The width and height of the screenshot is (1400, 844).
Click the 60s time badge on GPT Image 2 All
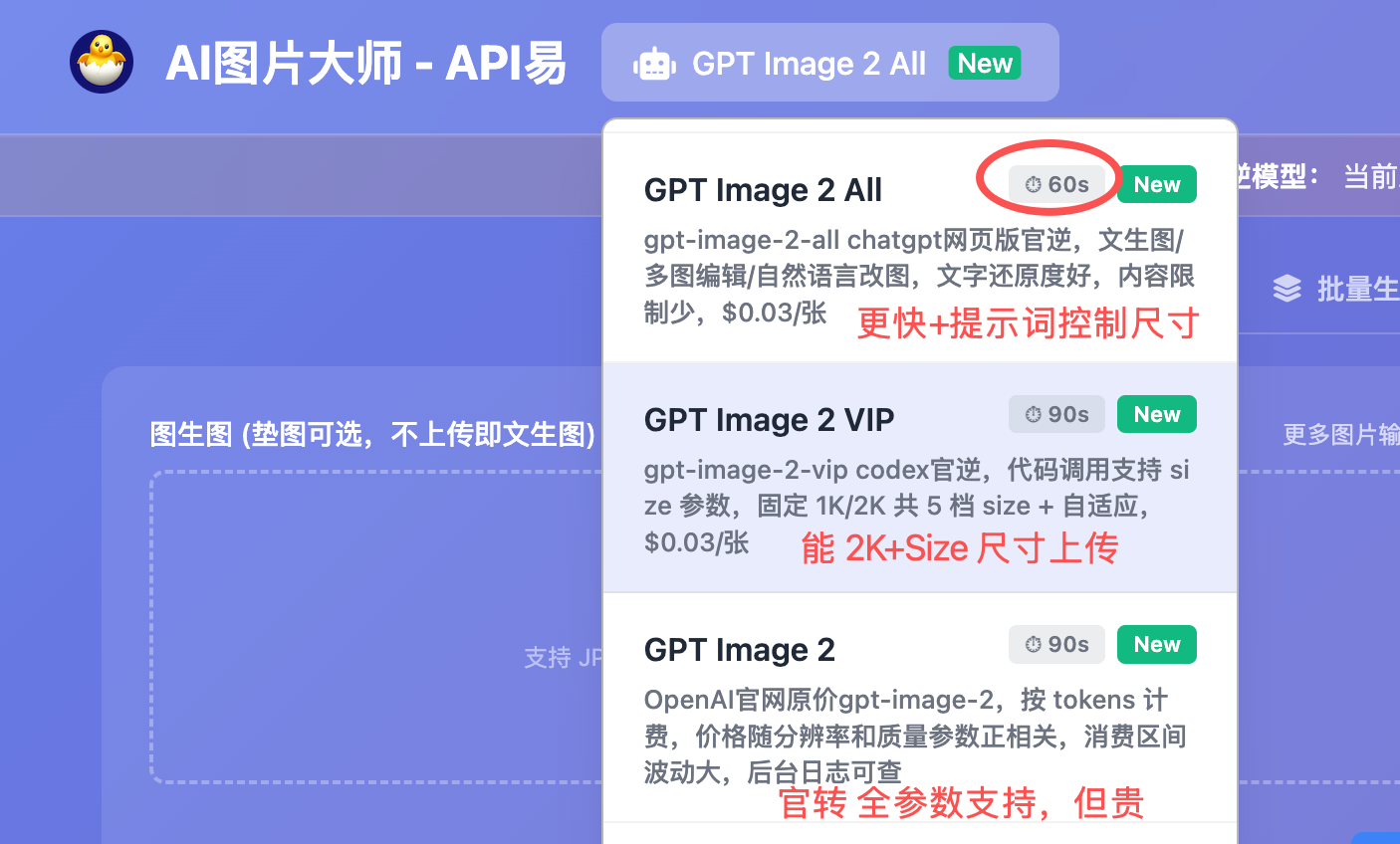(x=1056, y=184)
